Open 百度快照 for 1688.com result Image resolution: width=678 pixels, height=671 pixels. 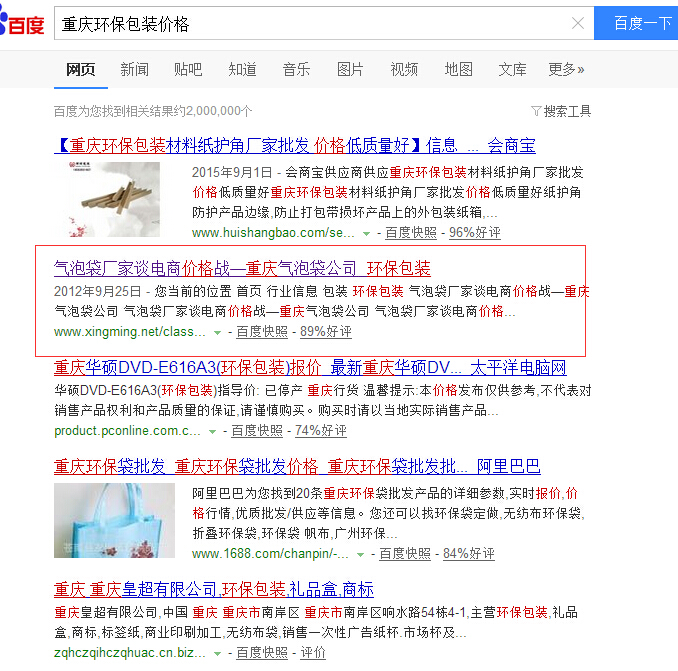pyautogui.click(x=405, y=553)
